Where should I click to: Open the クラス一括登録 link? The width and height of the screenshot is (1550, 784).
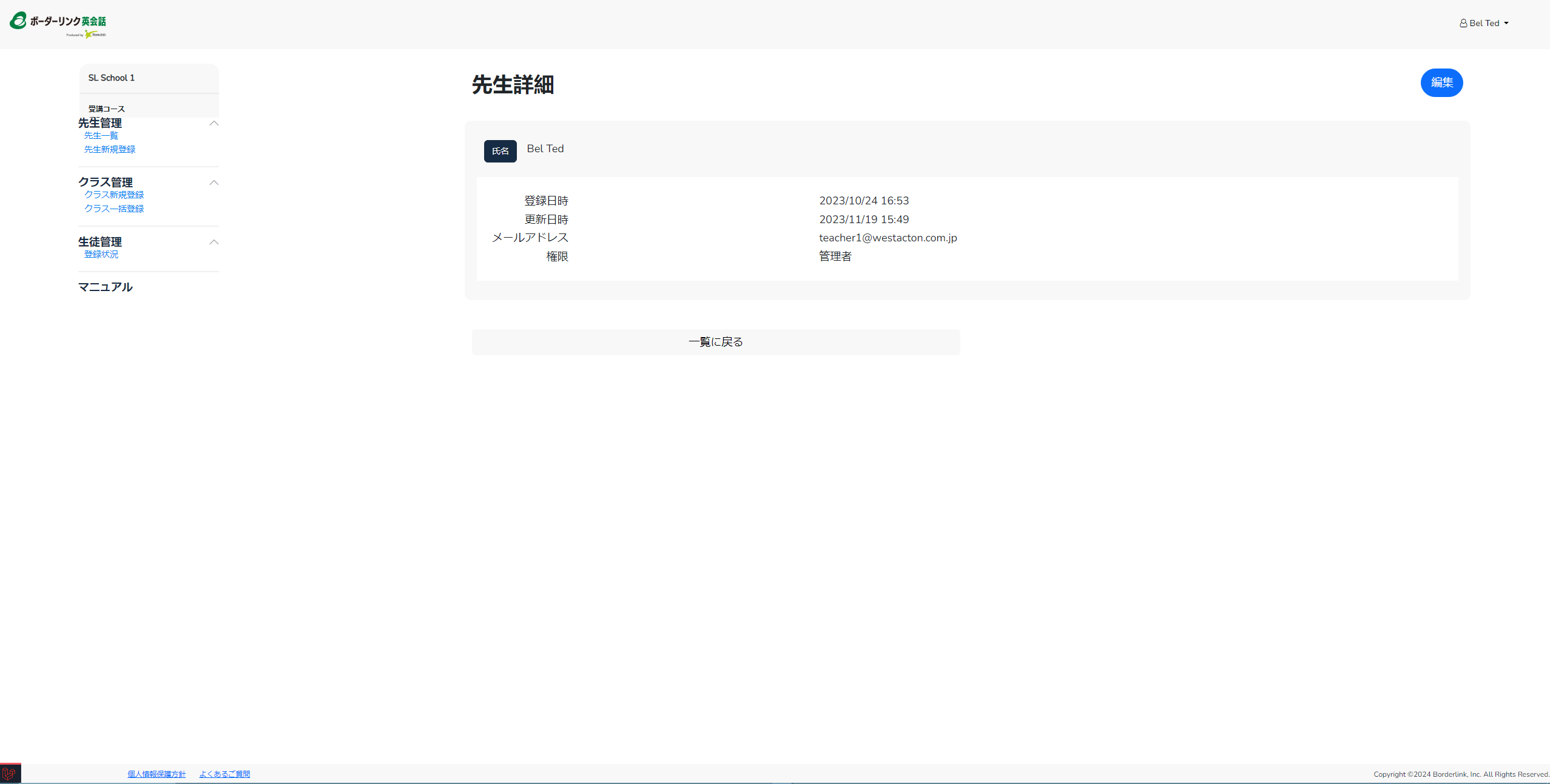pyautogui.click(x=114, y=209)
